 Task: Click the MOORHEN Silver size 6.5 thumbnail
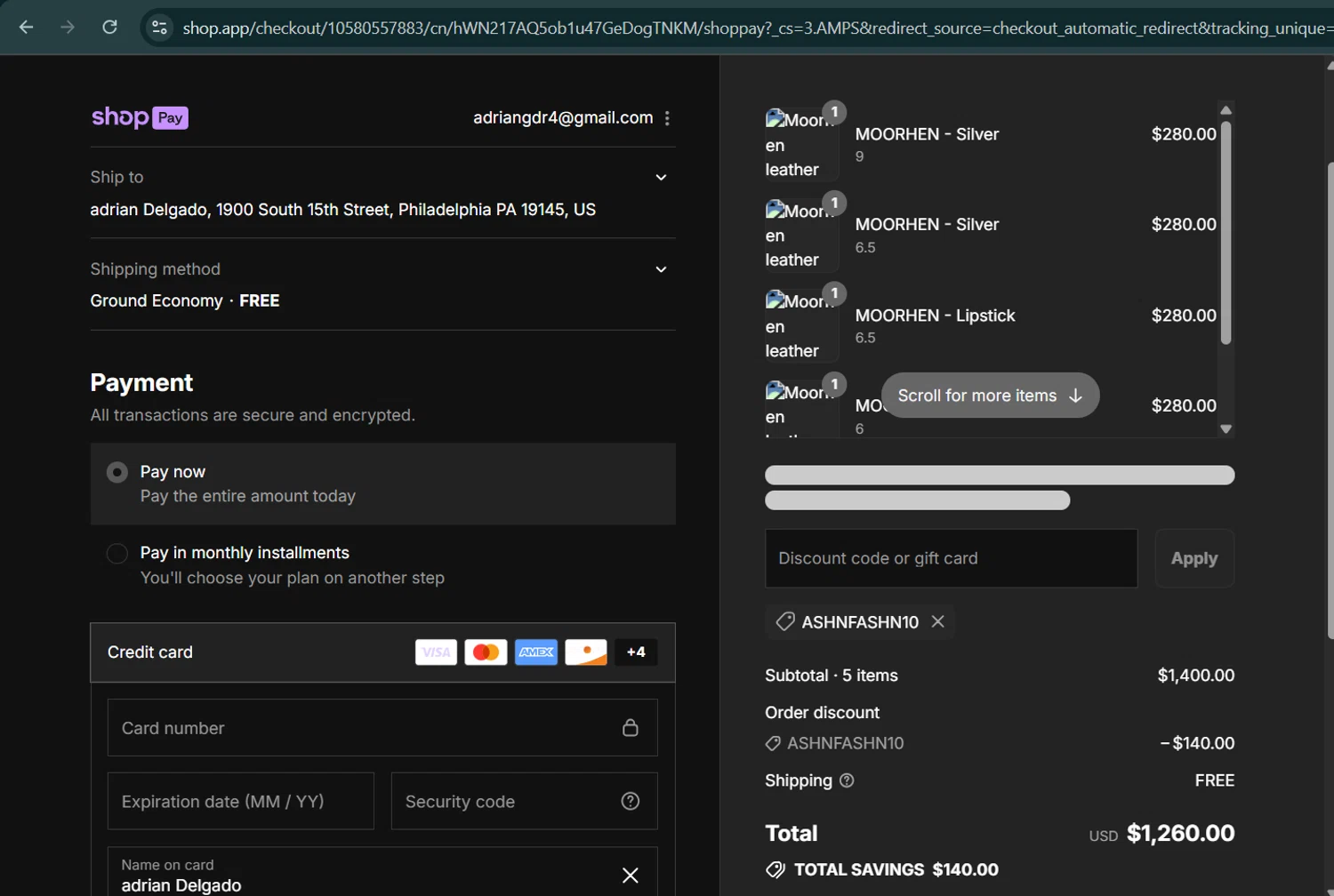tap(801, 236)
